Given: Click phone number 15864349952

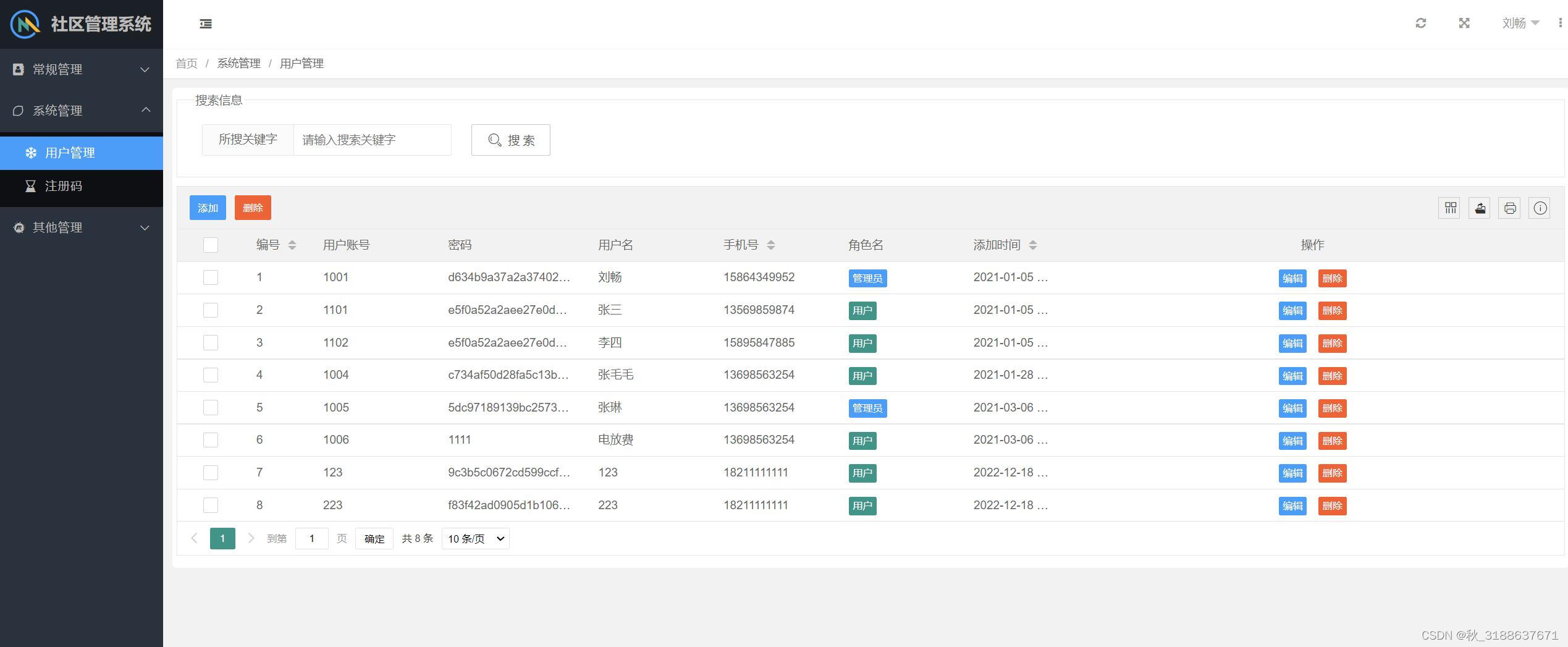Looking at the screenshot, I should [x=759, y=277].
